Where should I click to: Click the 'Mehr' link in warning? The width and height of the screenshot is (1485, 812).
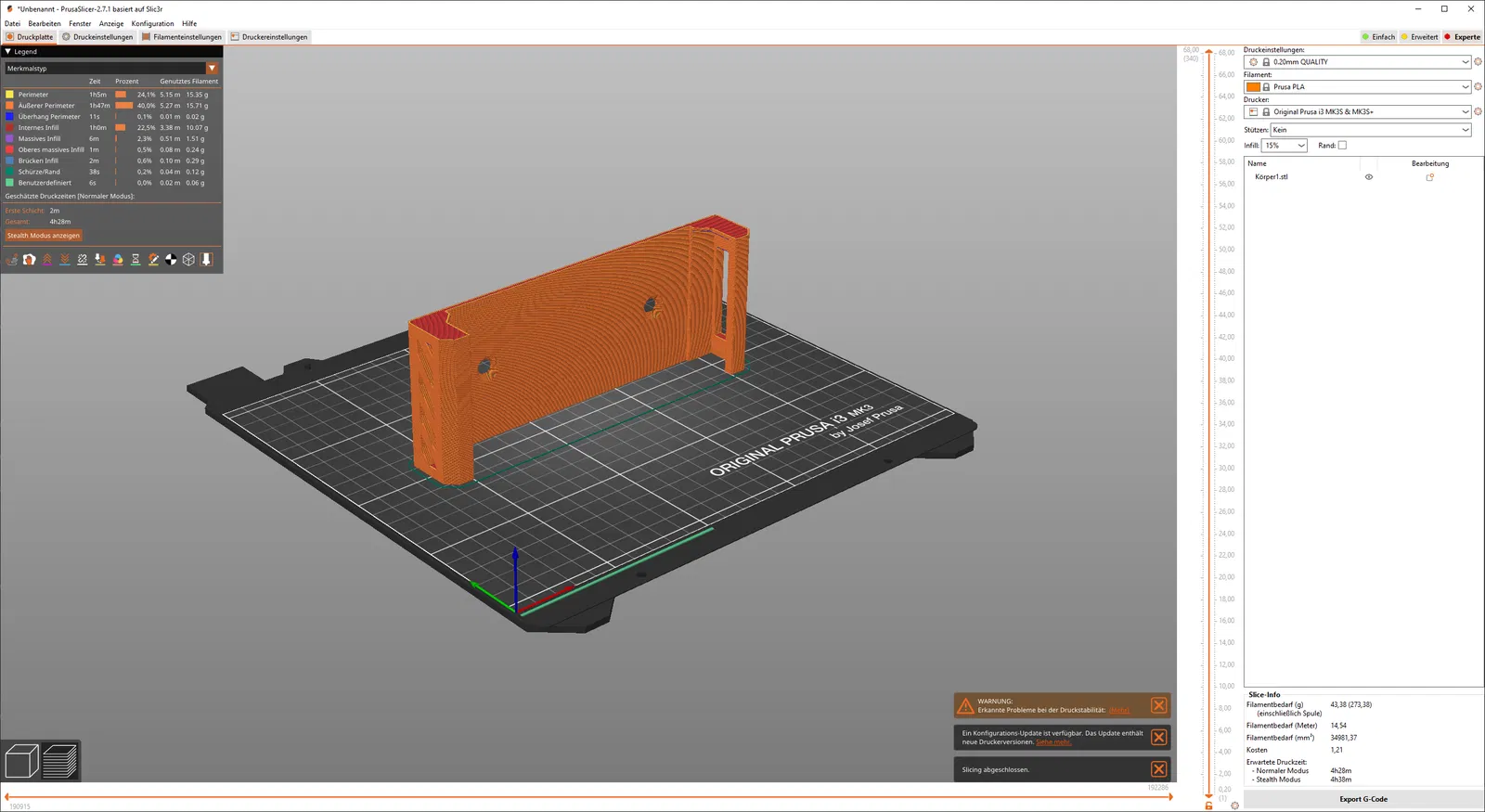click(1119, 711)
